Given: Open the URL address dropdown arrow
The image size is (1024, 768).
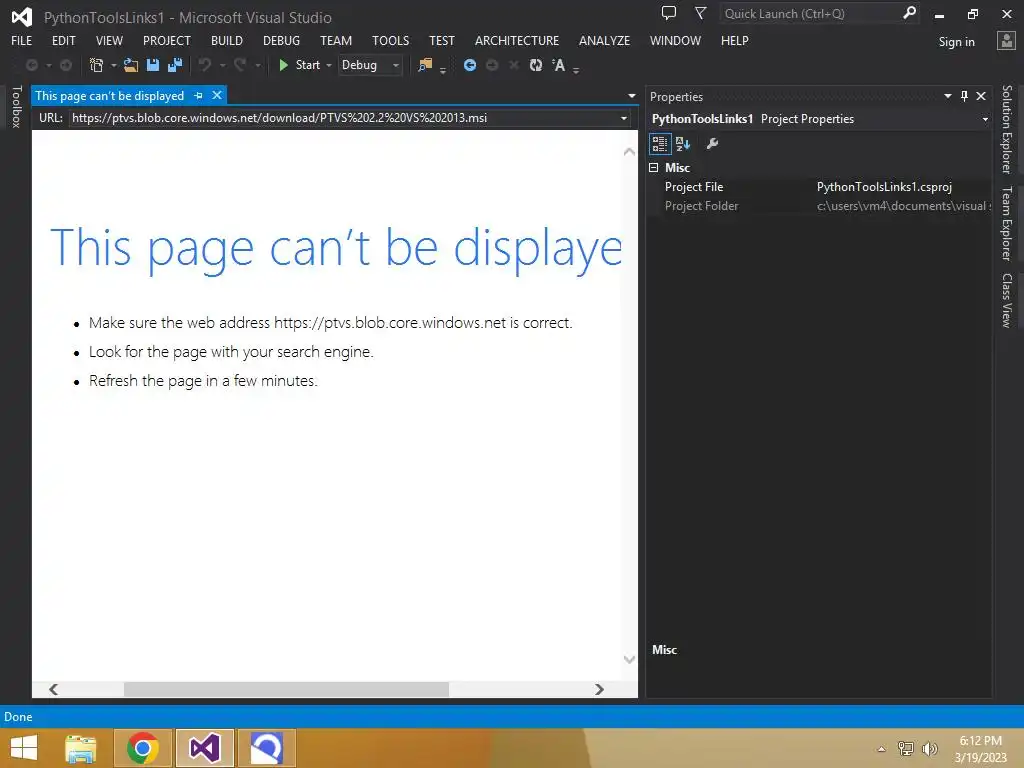Looking at the screenshot, I should tap(624, 118).
